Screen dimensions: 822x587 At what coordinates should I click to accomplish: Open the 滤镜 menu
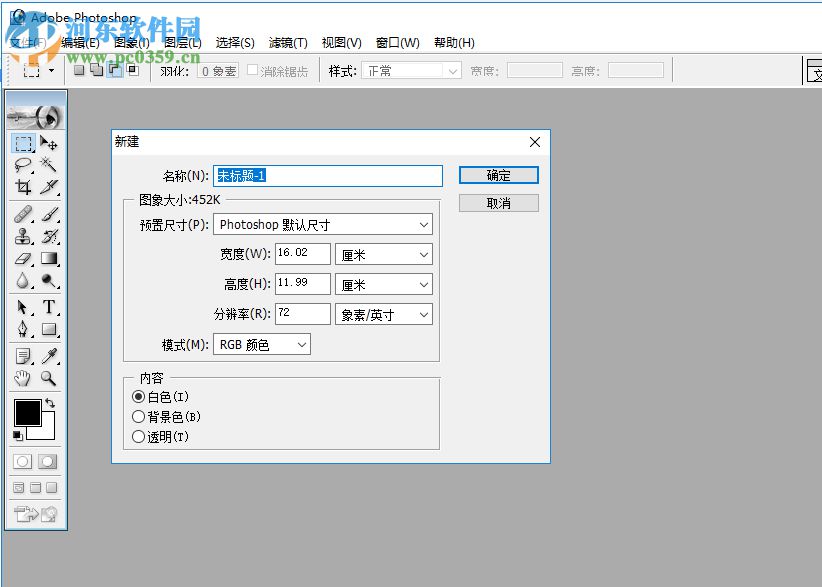point(288,42)
